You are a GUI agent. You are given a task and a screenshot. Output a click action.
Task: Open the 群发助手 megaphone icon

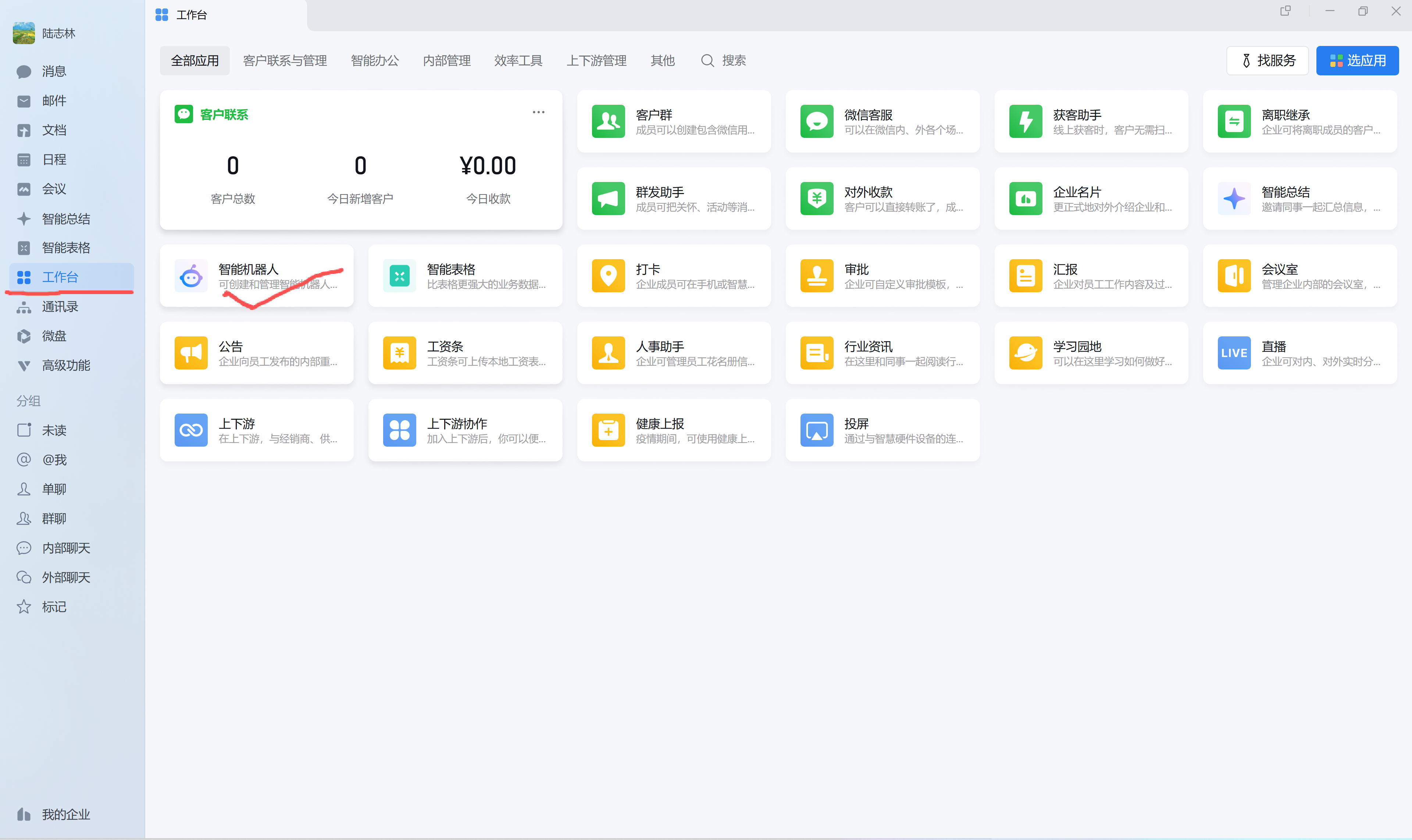pos(608,199)
